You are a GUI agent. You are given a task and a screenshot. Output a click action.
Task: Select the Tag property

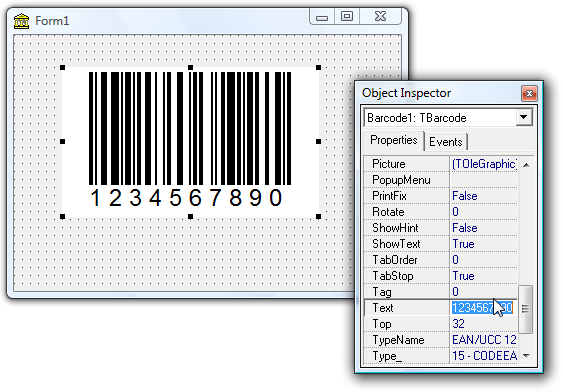coord(406,292)
